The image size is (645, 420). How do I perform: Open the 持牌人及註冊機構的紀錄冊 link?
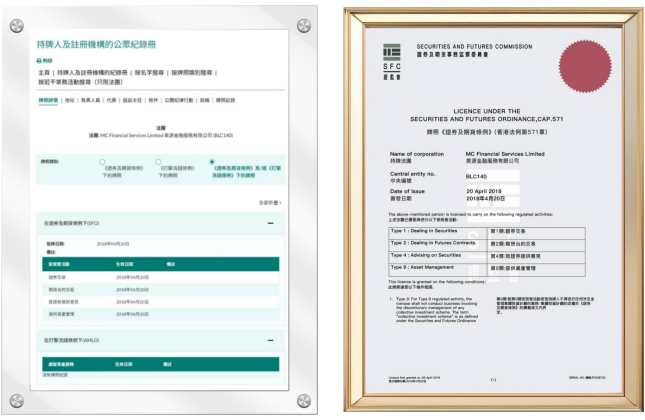[x=92, y=73]
